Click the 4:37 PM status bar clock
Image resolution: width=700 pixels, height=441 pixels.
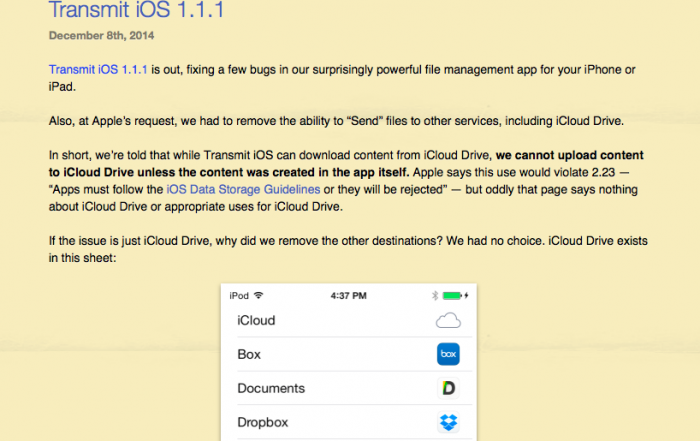[347, 296]
